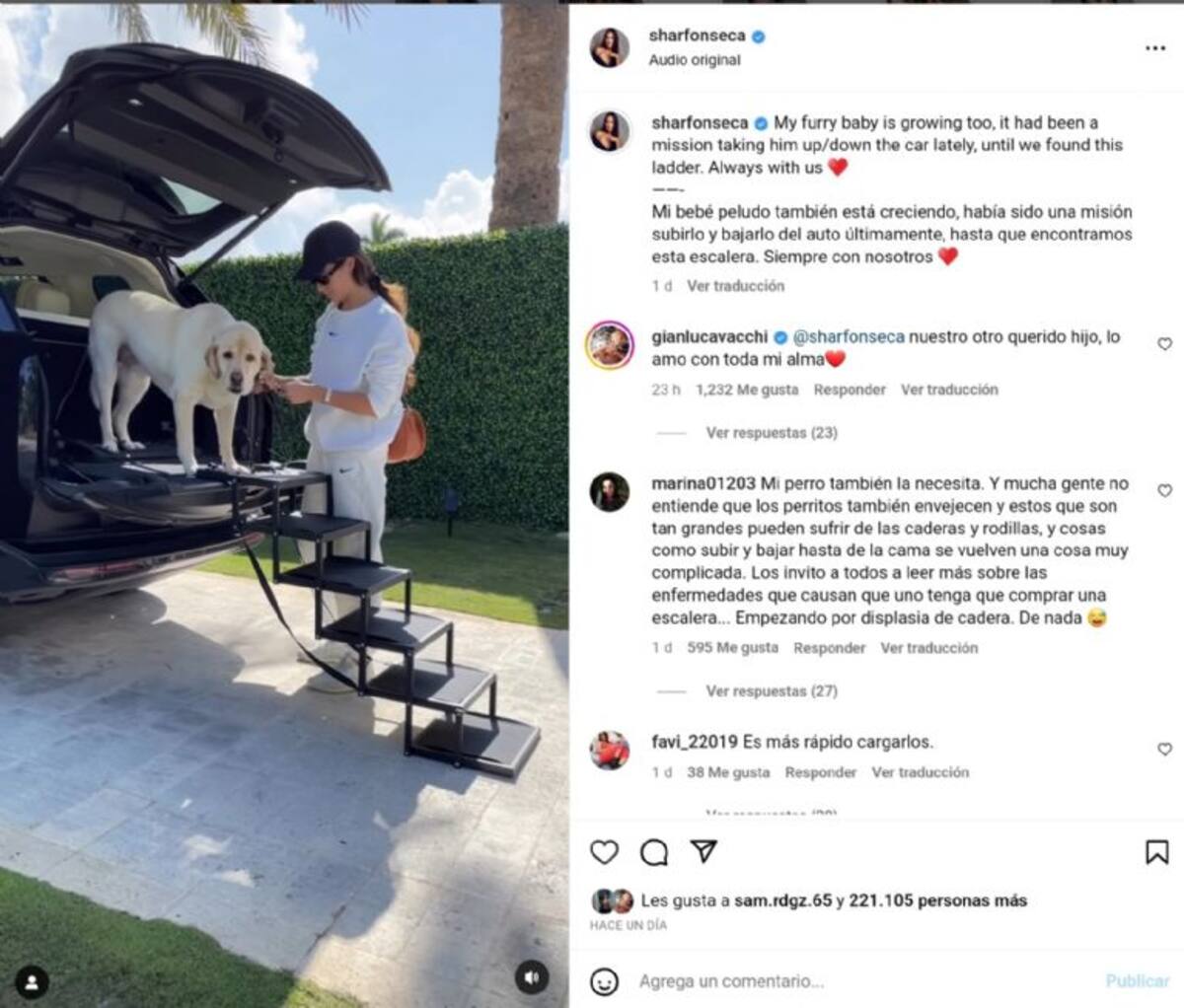Share the post via the paper plane icon
This screenshot has height=1008, width=1184.
coord(703,851)
